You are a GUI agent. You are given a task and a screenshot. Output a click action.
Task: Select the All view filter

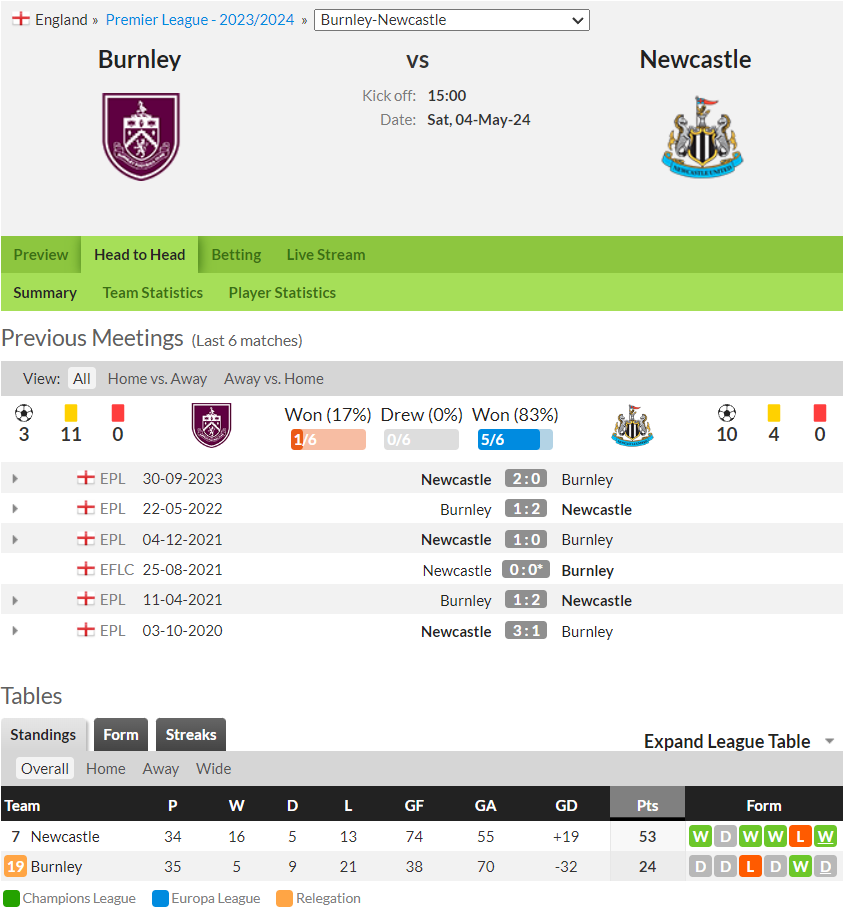82,379
